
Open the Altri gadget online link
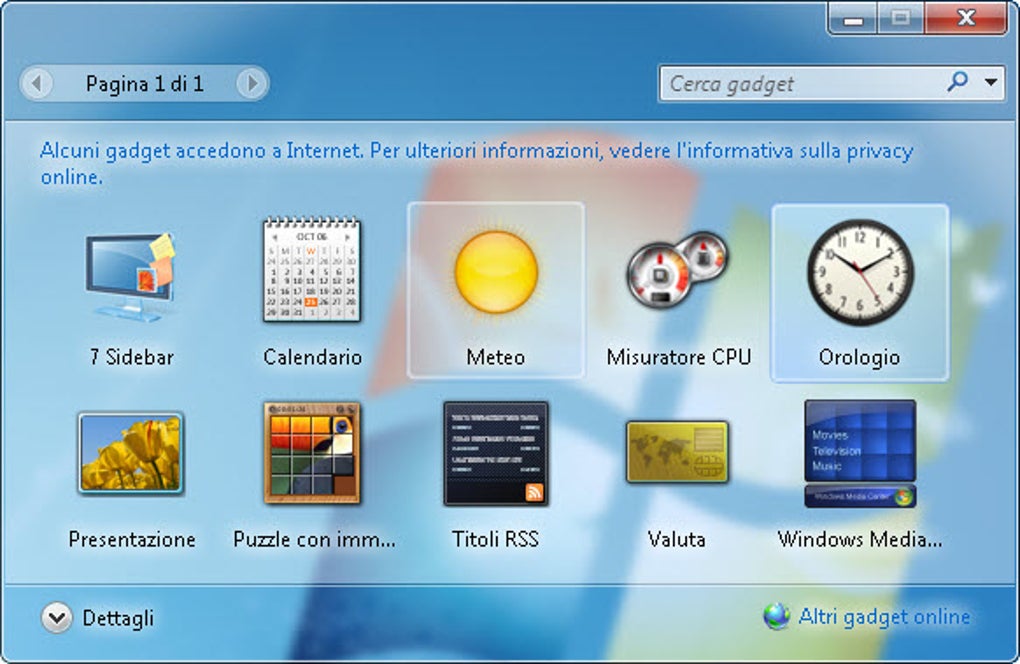point(884,617)
